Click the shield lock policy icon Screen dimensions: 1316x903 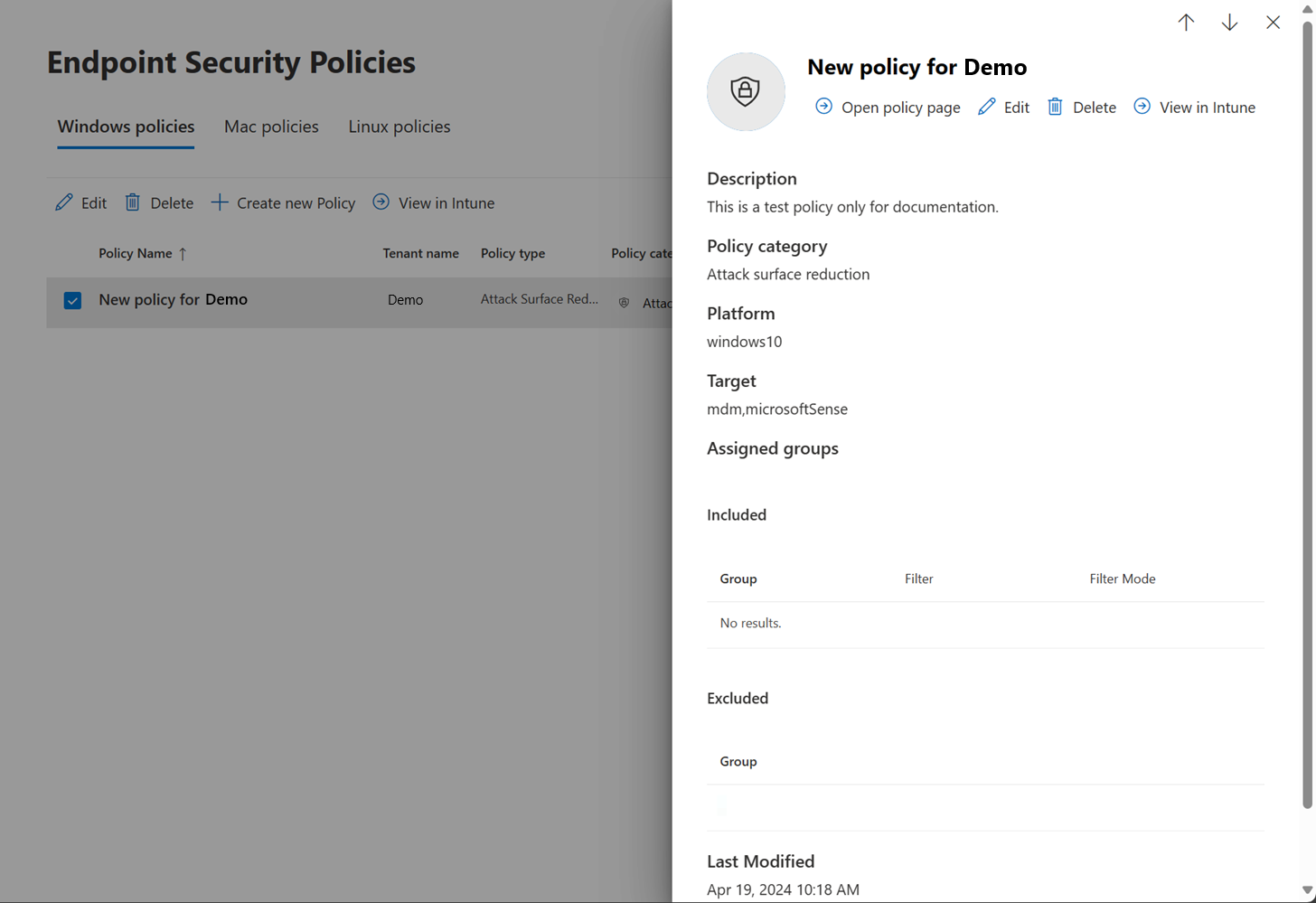(745, 91)
